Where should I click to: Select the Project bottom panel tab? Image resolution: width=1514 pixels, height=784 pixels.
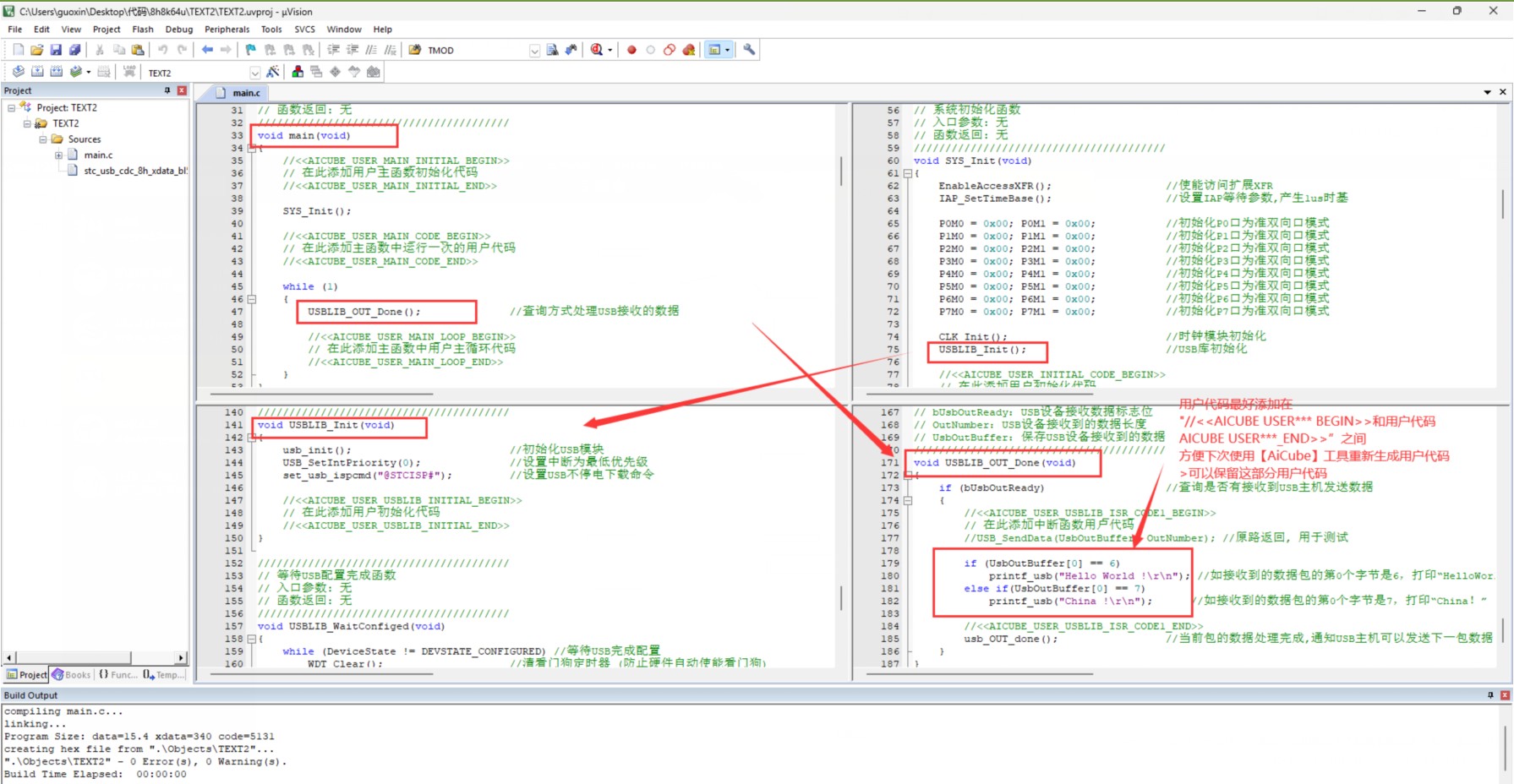[x=26, y=675]
